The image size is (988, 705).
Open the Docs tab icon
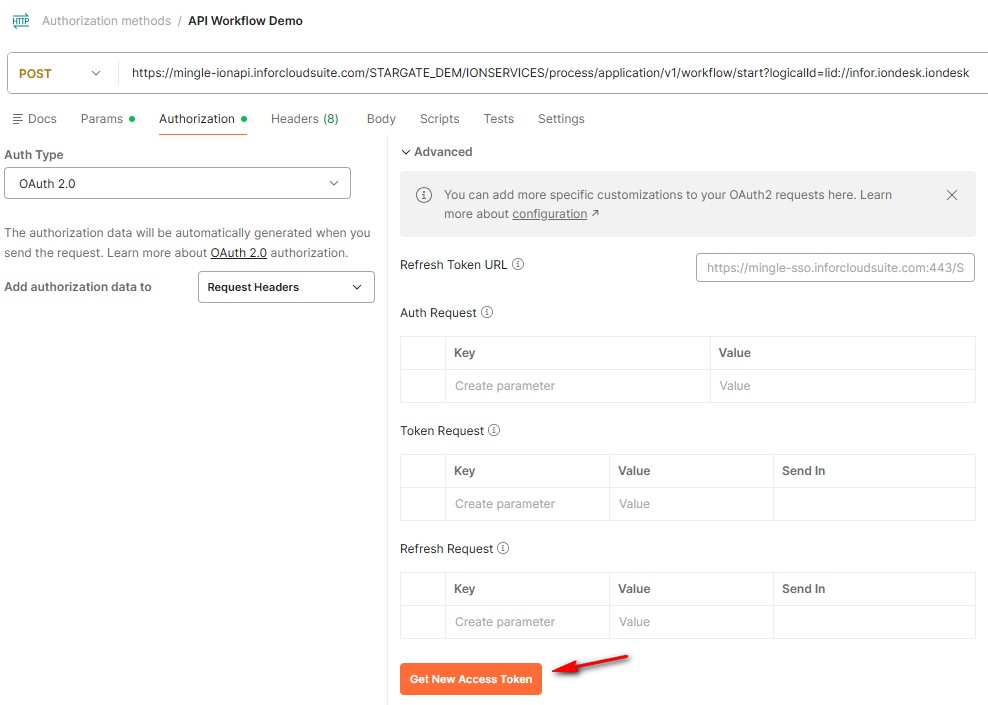point(18,119)
